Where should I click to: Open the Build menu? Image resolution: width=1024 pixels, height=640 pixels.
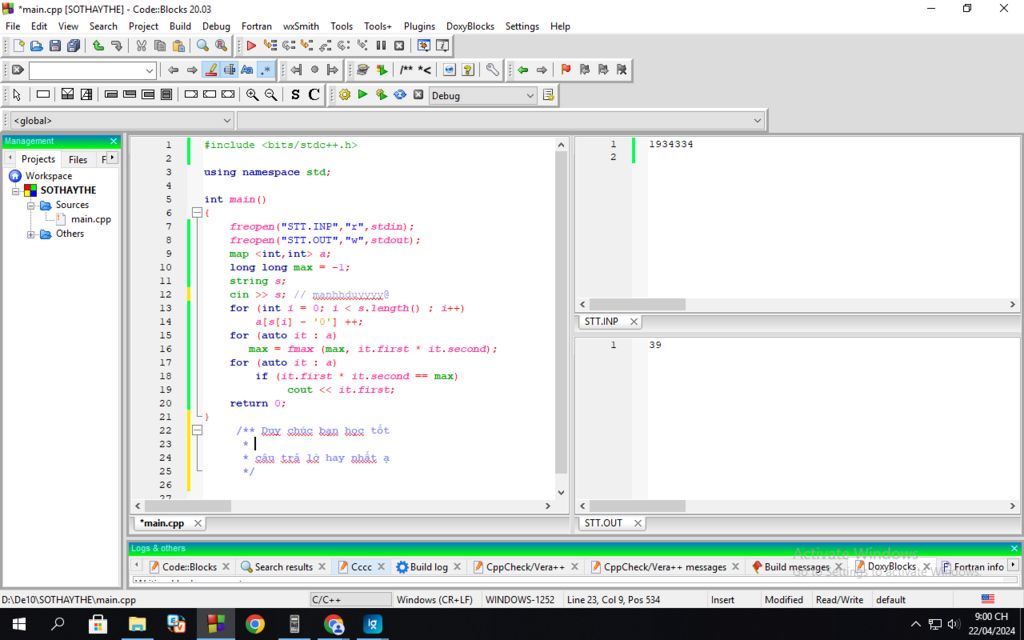180,26
